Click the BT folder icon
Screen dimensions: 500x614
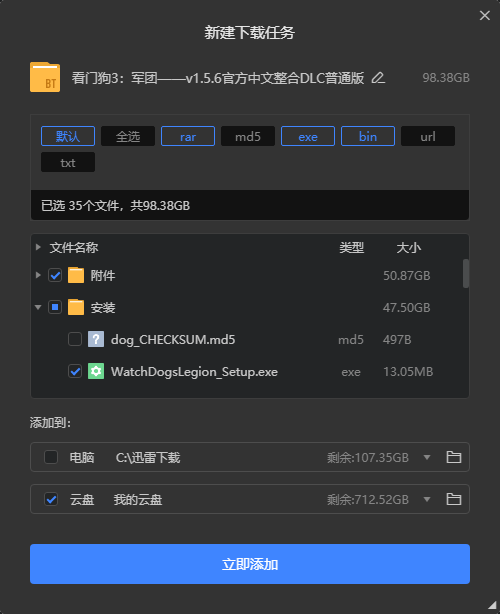[x=45, y=77]
